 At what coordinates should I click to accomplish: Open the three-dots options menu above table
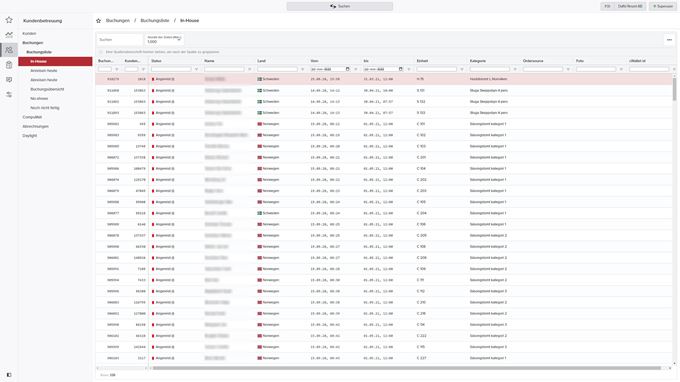coord(669,40)
